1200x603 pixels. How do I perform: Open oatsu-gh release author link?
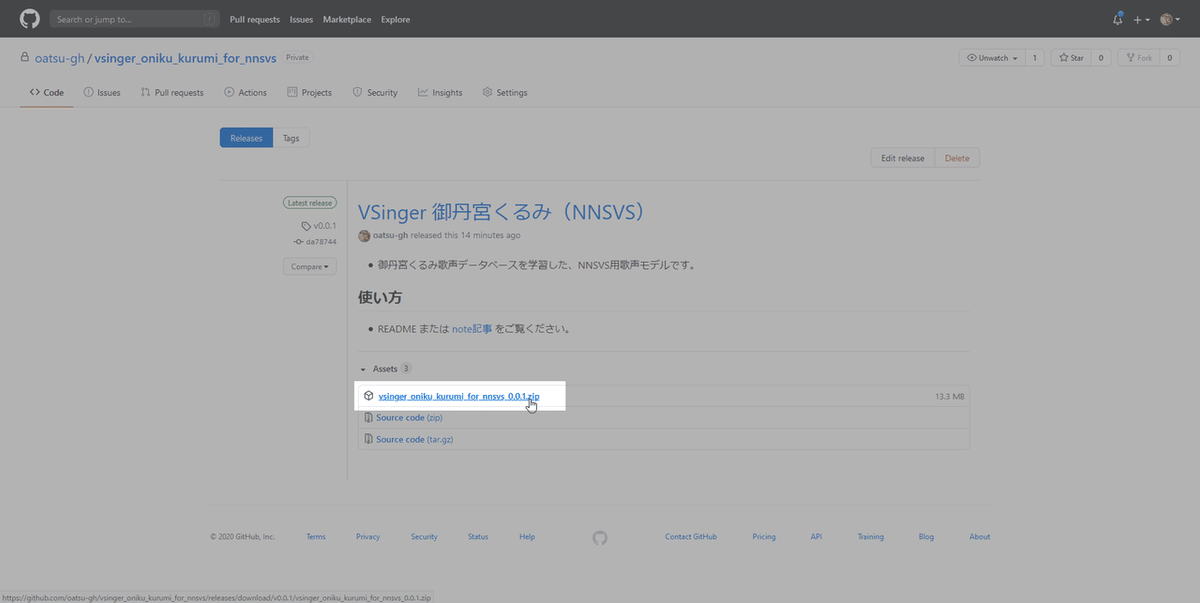click(x=390, y=236)
